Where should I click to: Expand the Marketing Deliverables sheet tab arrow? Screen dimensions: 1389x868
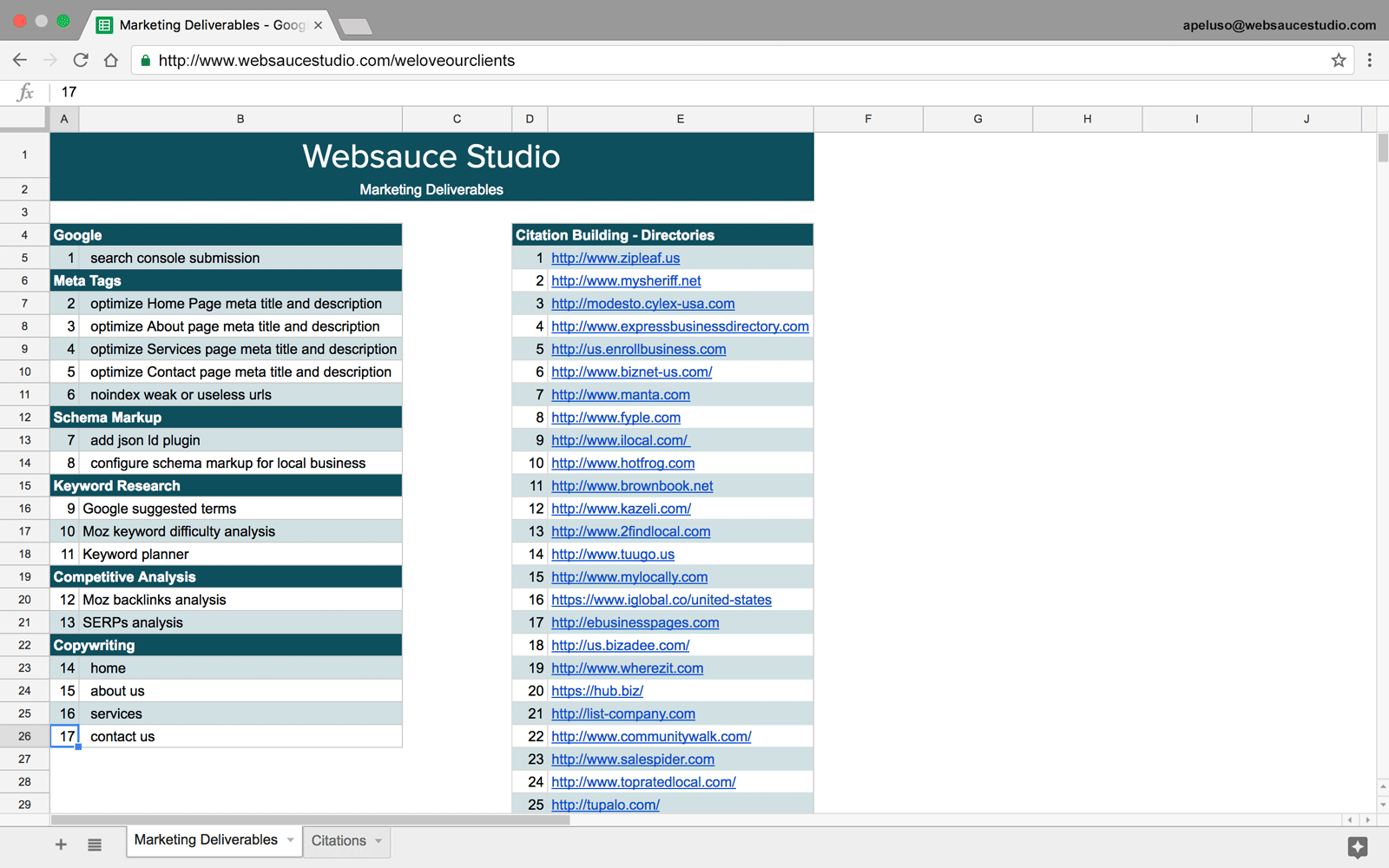point(291,839)
